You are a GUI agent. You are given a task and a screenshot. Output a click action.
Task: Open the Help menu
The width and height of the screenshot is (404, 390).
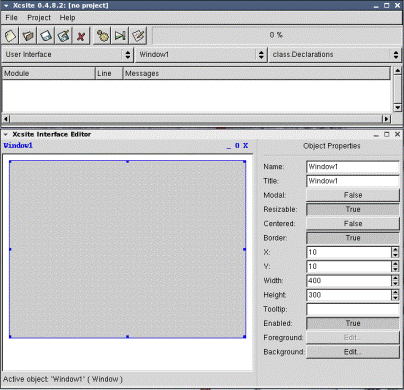(67, 18)
